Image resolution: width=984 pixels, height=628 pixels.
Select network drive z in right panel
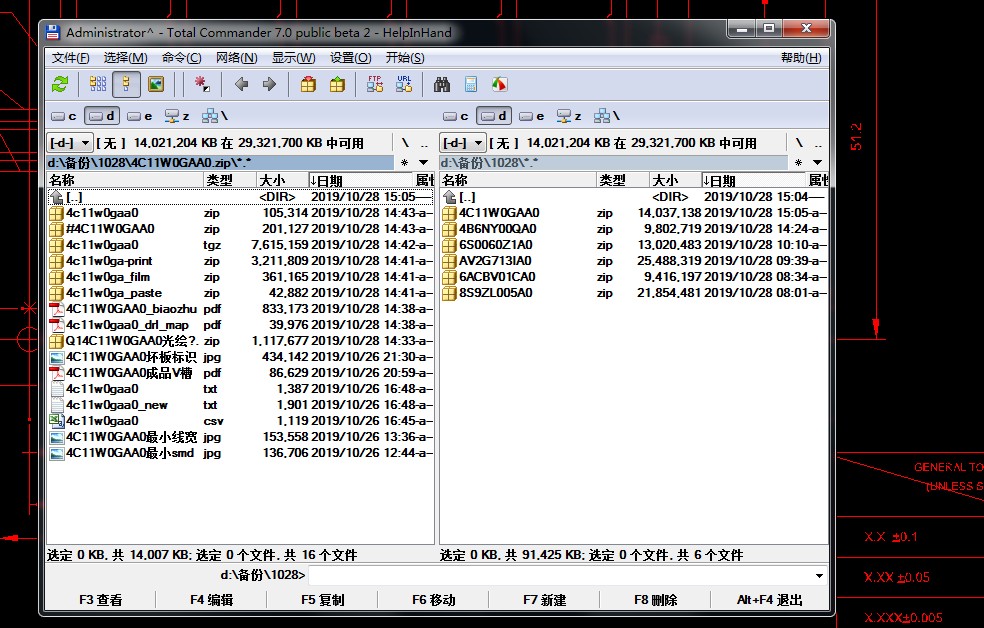click(x=569, y=116)
